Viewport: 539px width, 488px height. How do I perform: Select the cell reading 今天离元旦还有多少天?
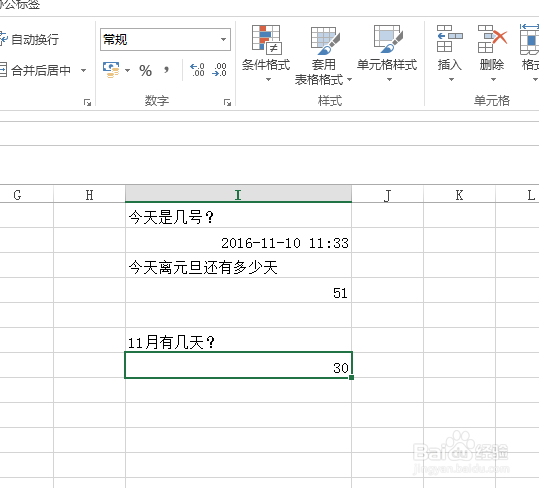(x=238, y=265)
